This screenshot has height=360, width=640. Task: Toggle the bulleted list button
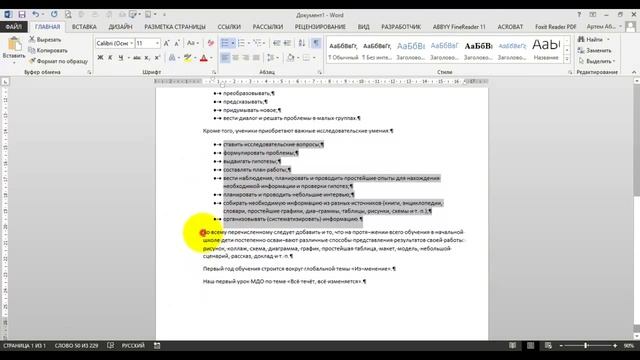(x=225, y=43)
